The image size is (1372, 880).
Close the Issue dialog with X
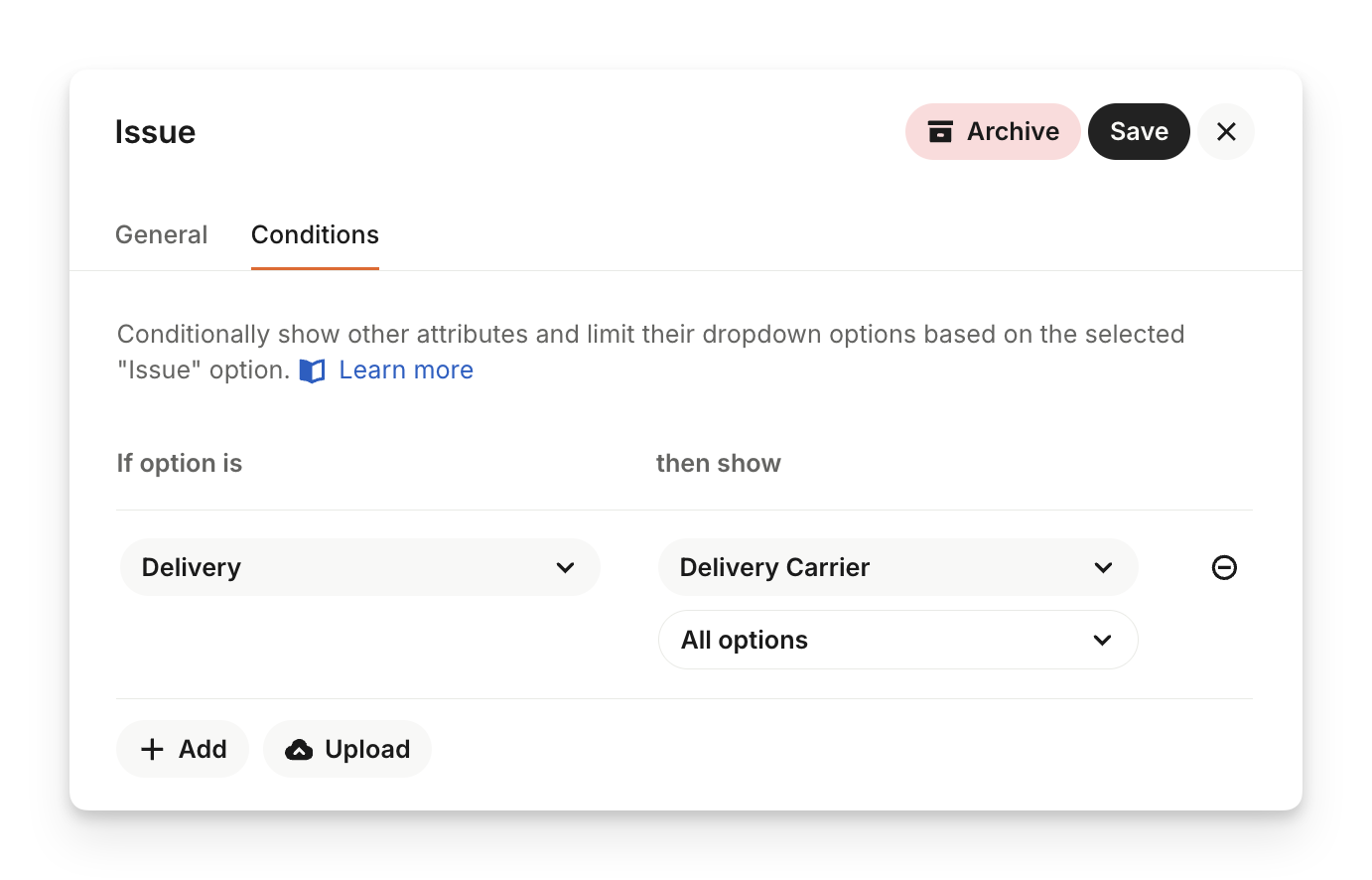[1226, 132]
